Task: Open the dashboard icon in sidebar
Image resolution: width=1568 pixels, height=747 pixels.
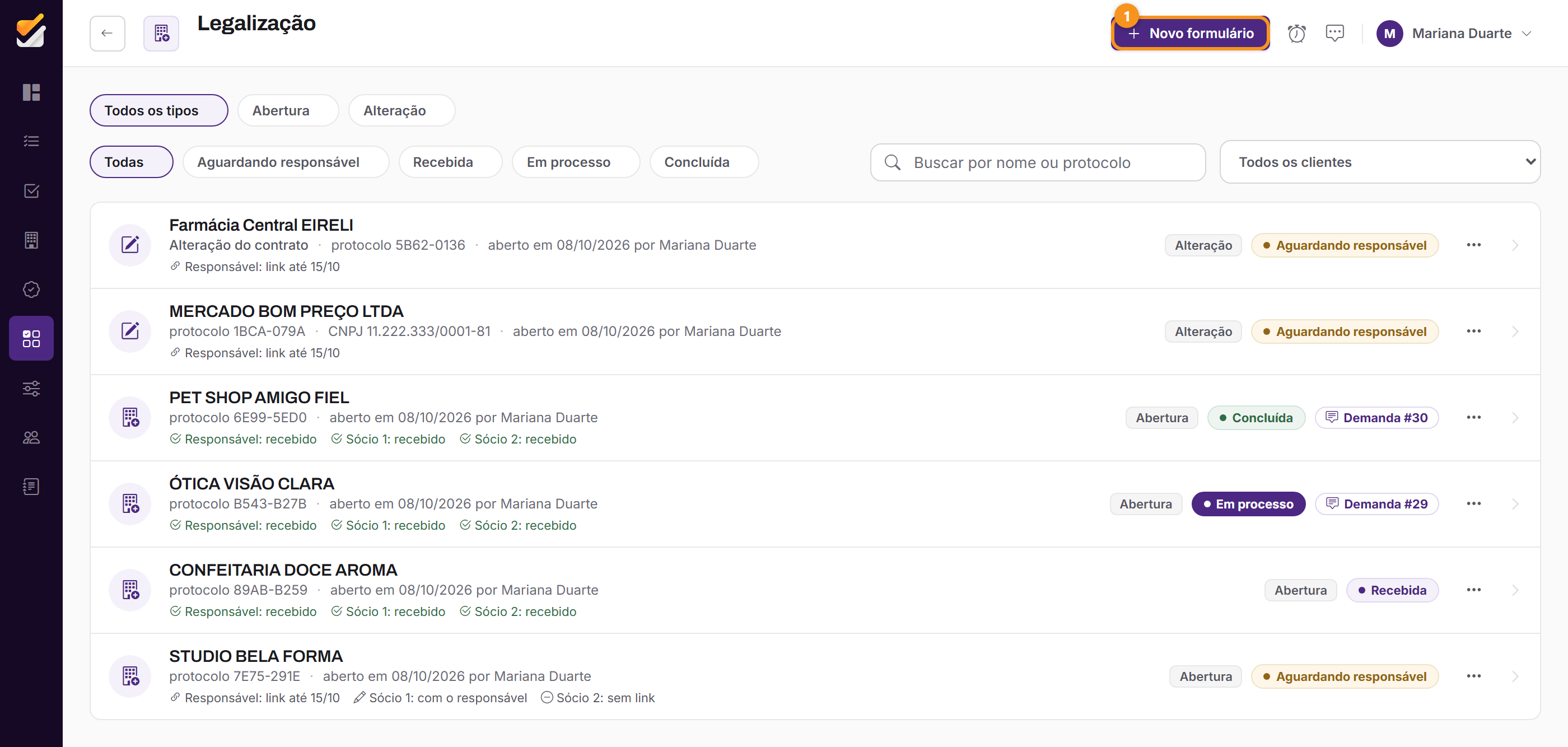Action: [x=31, y=92]
